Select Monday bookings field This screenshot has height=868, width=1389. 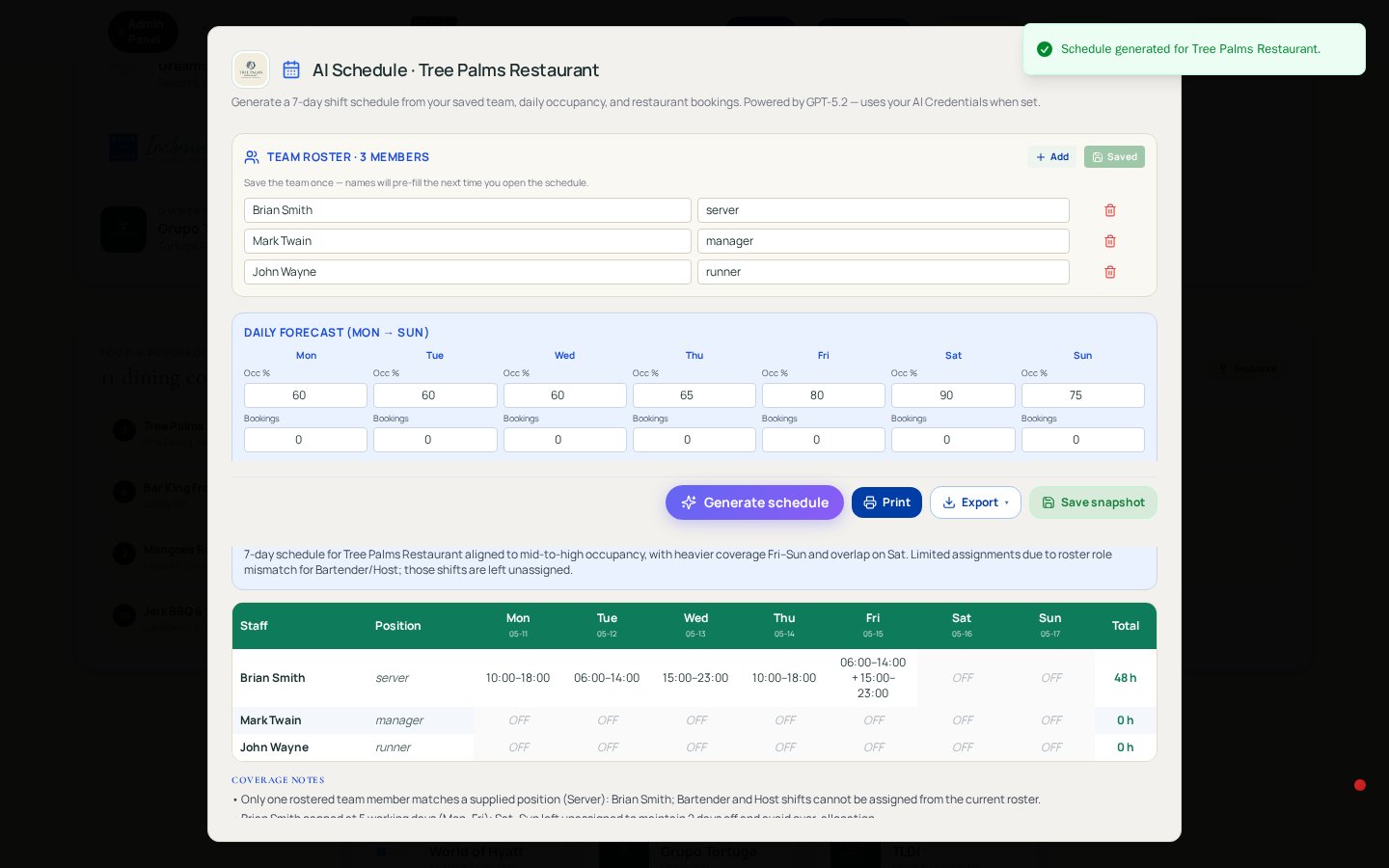(x=306, y=440)
